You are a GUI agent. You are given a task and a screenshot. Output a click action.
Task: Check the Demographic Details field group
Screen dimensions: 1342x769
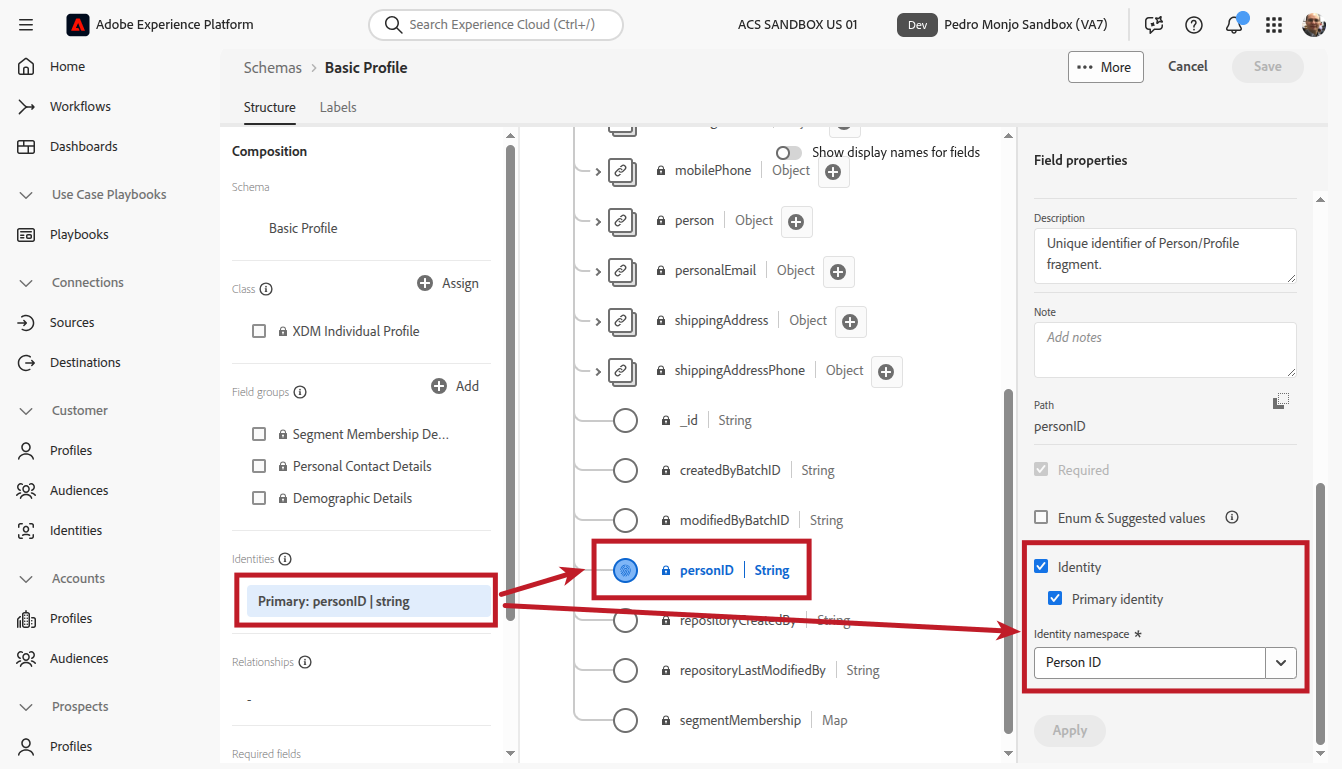[x=259, y=498]
